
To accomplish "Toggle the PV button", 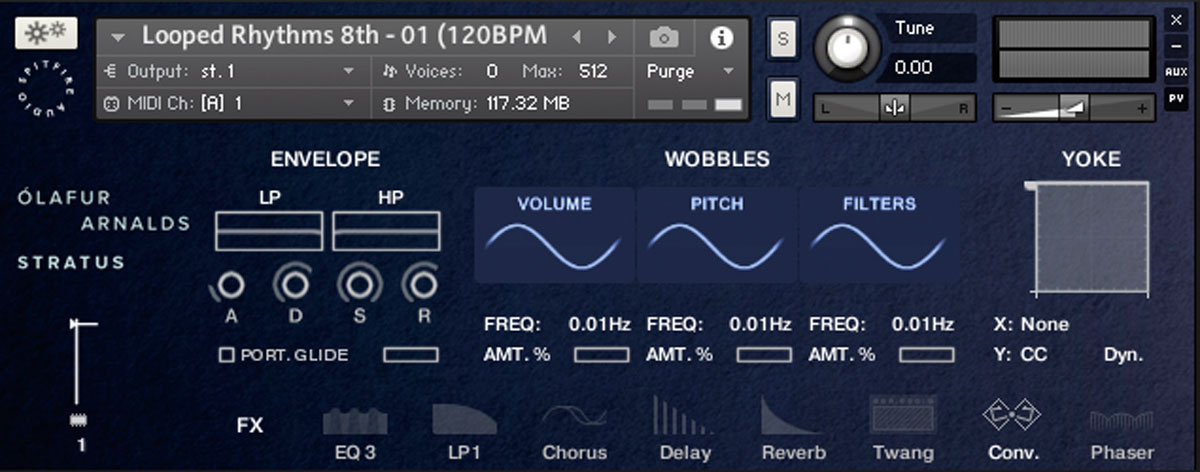I will pyautogui.click(x=1176, y=99).
